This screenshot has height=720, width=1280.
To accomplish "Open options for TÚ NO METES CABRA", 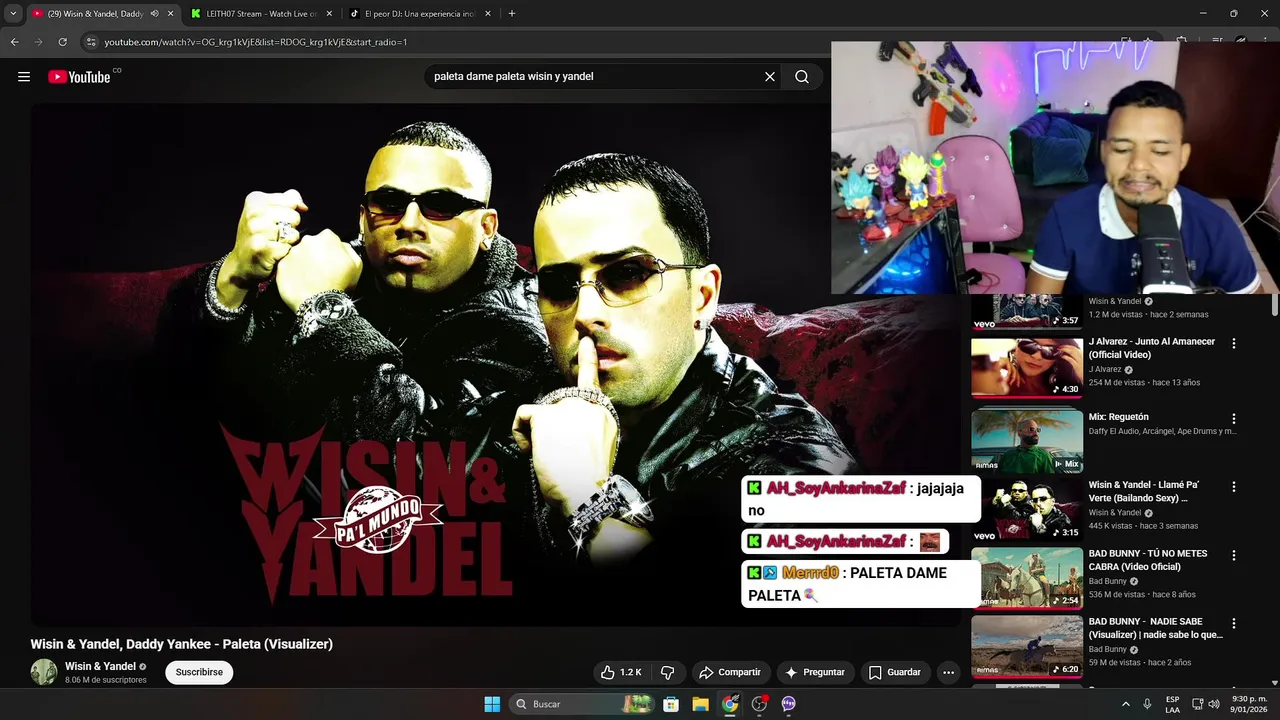I will click(x=1233, y=555).
